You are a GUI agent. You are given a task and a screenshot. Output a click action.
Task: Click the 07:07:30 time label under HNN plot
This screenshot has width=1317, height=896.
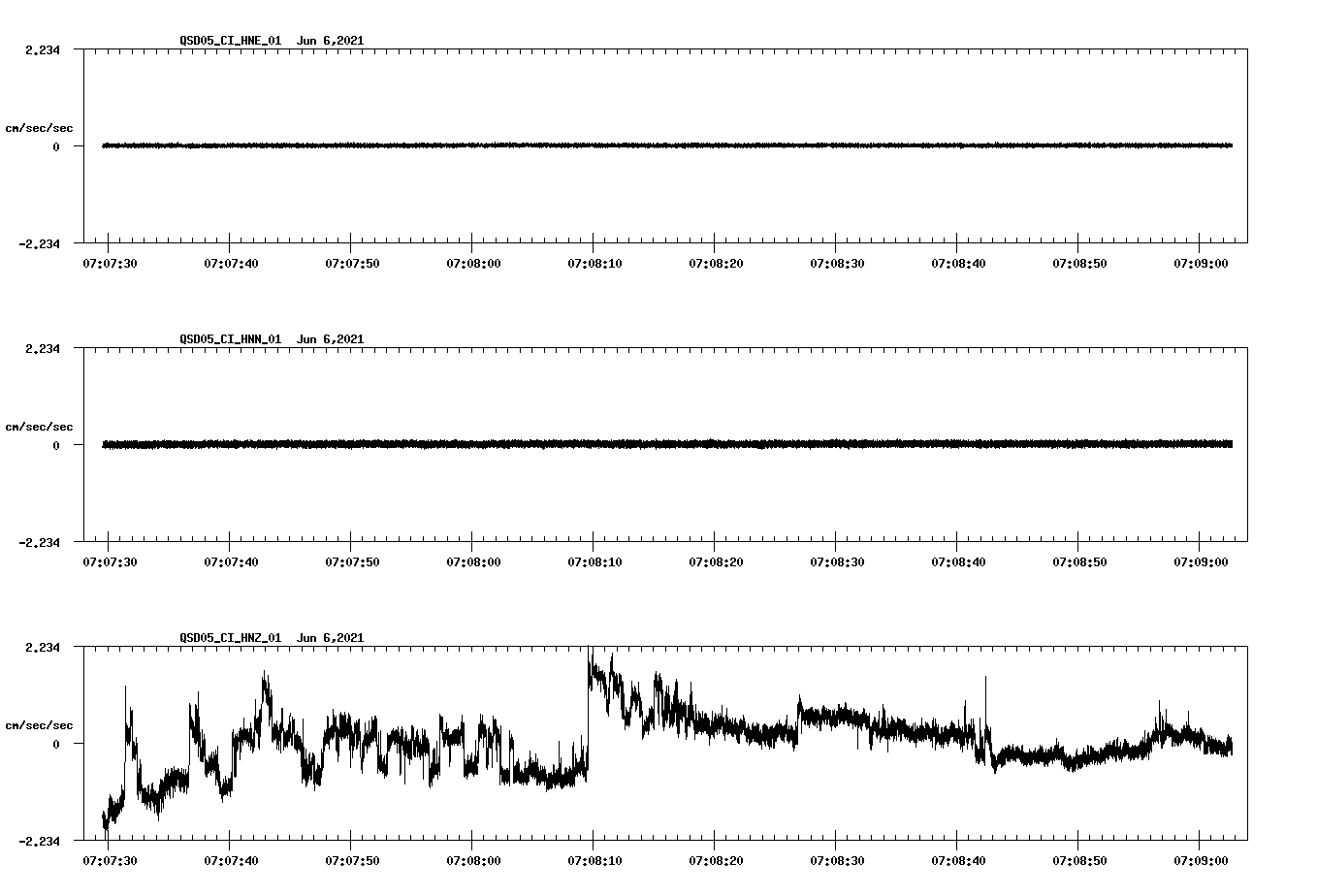pyautogui.click(x=110, y=562)
